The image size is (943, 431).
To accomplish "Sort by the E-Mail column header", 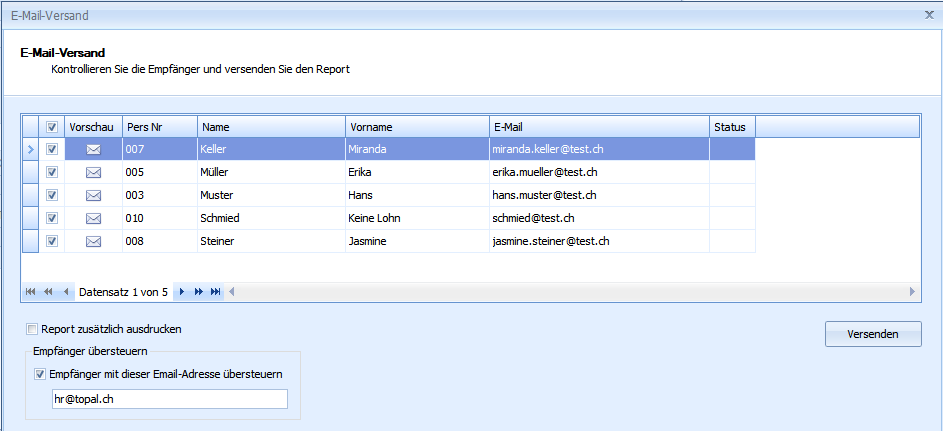I will (597, 127).
